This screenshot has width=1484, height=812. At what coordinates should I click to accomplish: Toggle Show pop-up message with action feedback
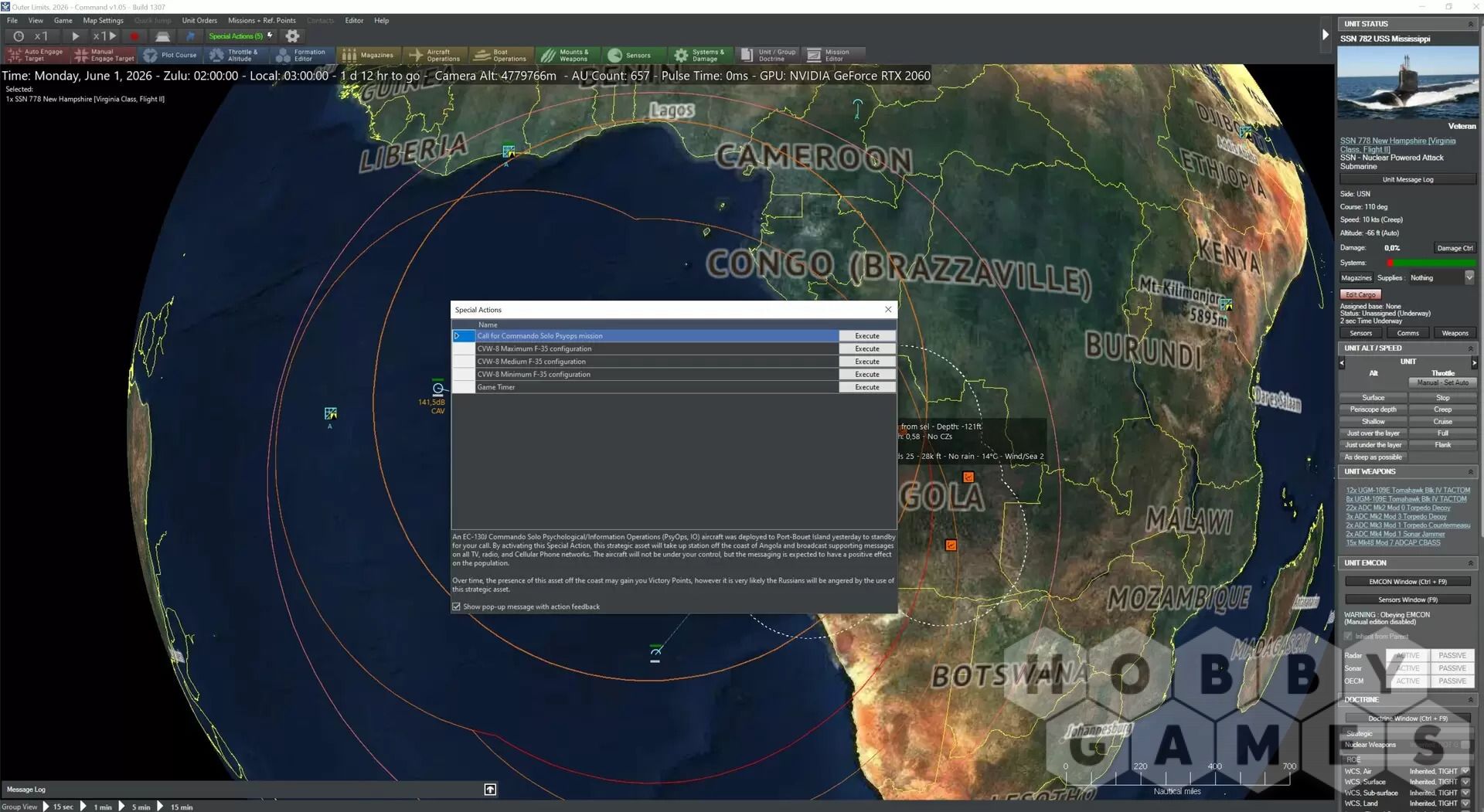pyautogui.click(x=456, y=607)
